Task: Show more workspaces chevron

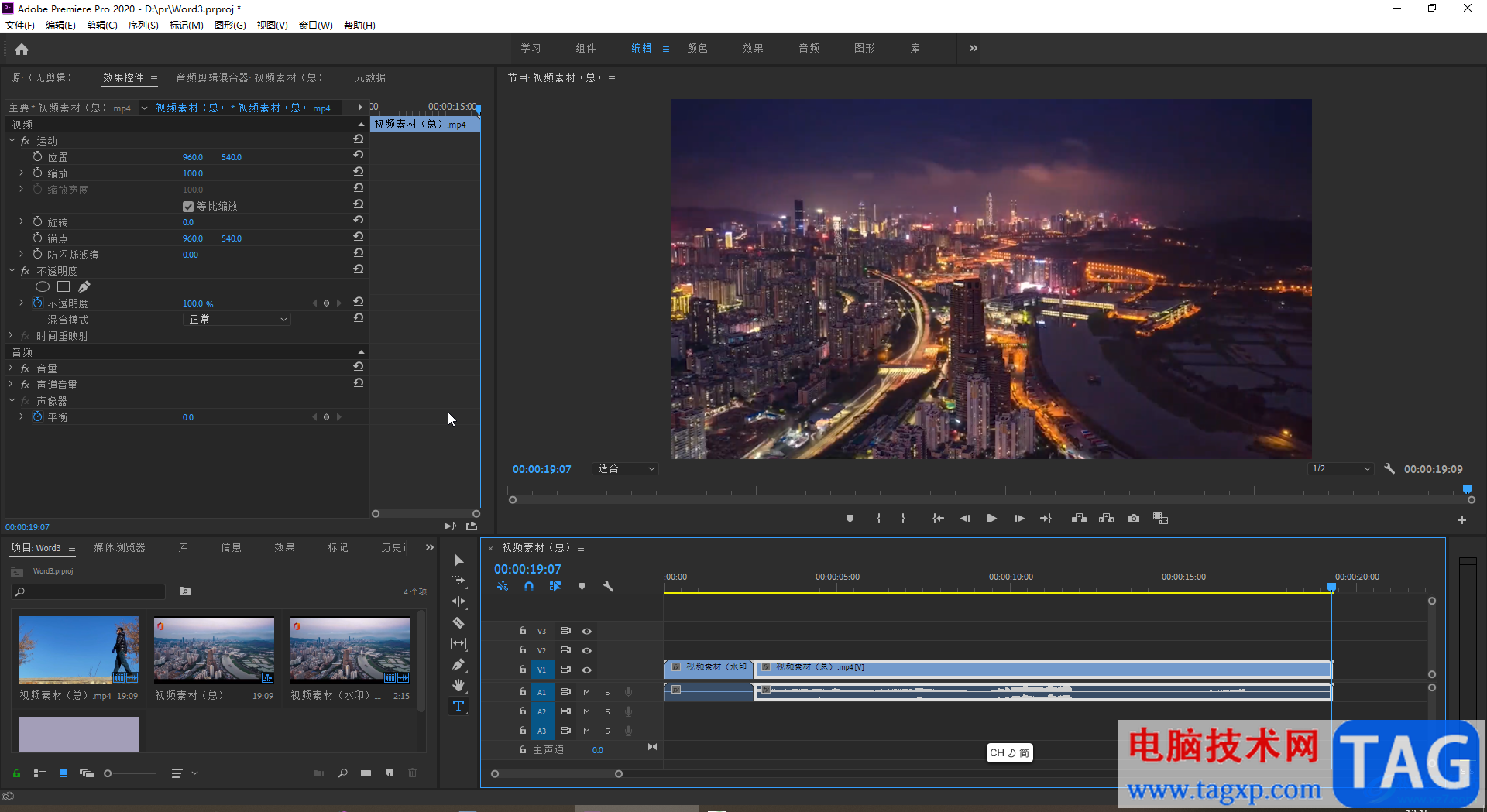Action: point(973,48)
